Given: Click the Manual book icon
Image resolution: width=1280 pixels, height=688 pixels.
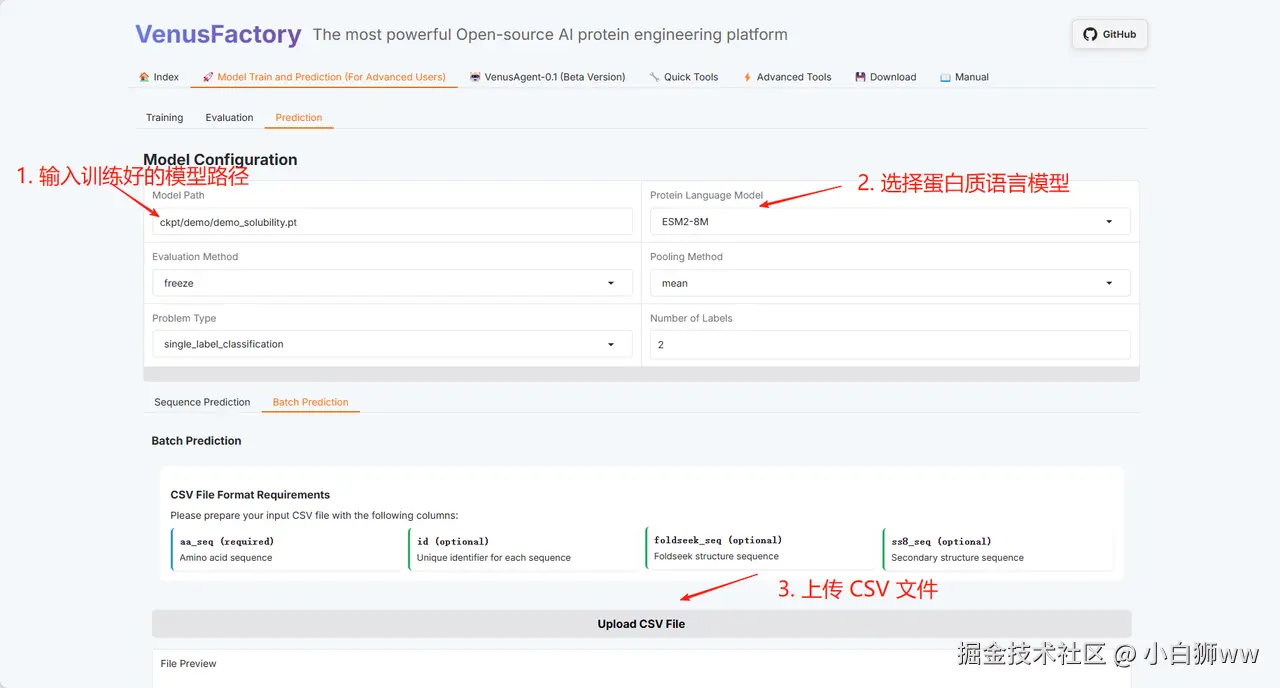Looking at the screenshot, I should click(945, 77).
